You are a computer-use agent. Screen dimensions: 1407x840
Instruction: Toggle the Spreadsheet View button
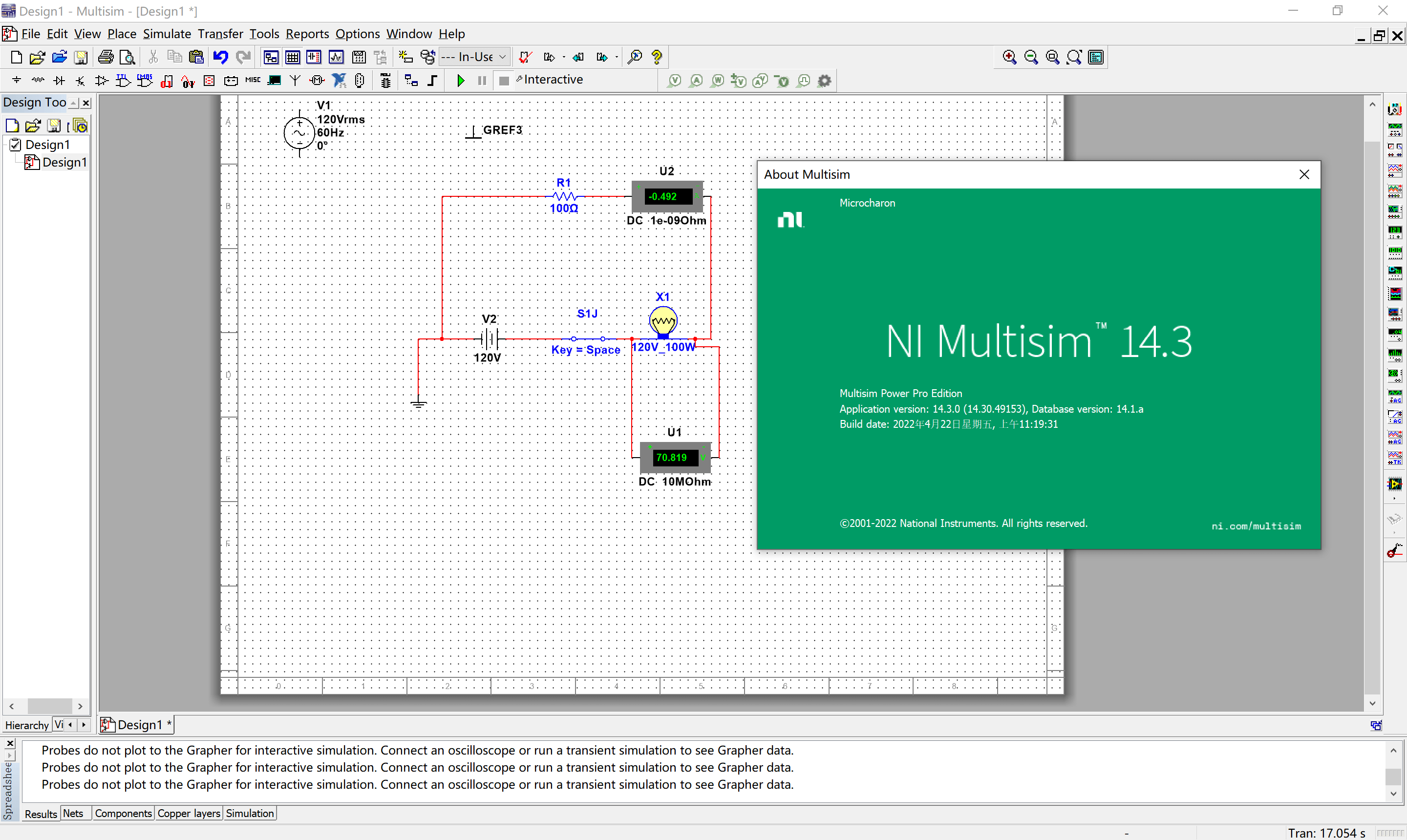tap(293, 57)
